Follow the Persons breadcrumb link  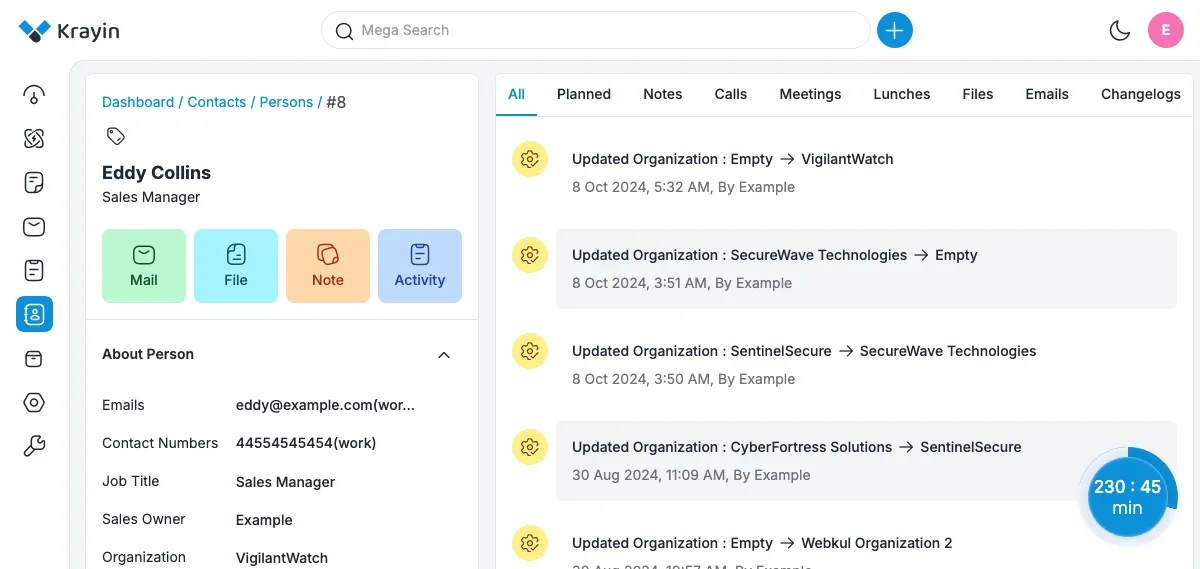click(286, 102)
